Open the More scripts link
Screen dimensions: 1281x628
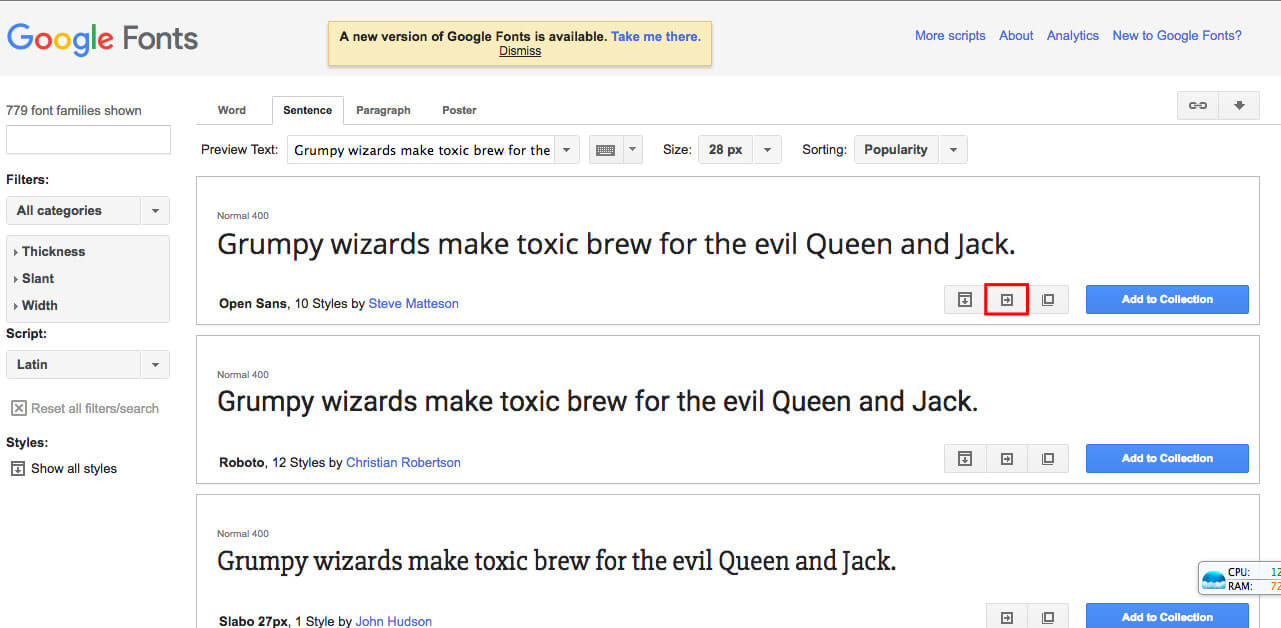tap(950, 36)
